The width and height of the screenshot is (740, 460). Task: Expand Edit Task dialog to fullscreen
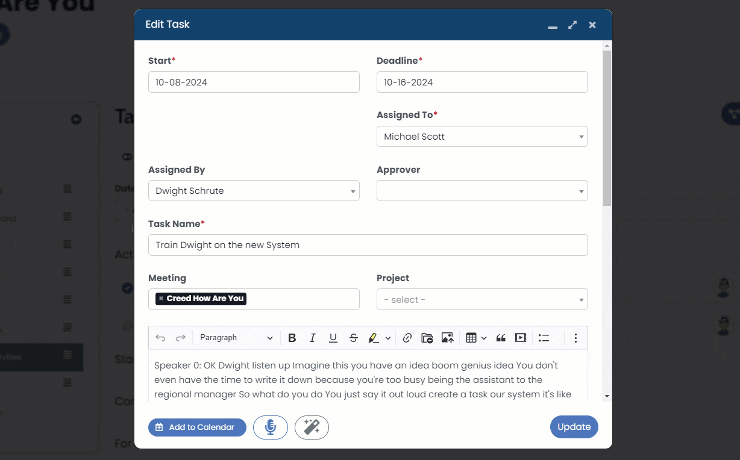[572, 25]
